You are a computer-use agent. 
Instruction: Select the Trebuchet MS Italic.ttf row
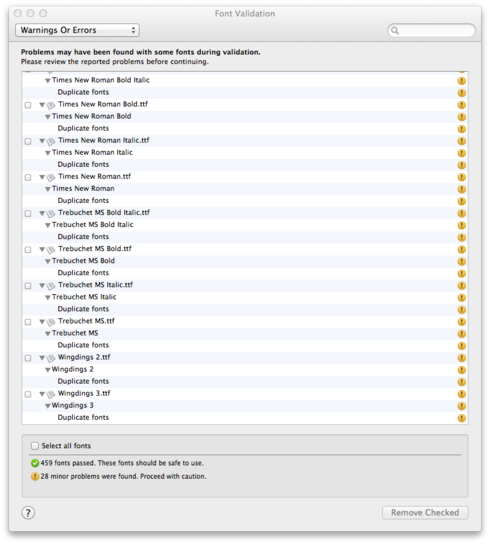point(245,285)
